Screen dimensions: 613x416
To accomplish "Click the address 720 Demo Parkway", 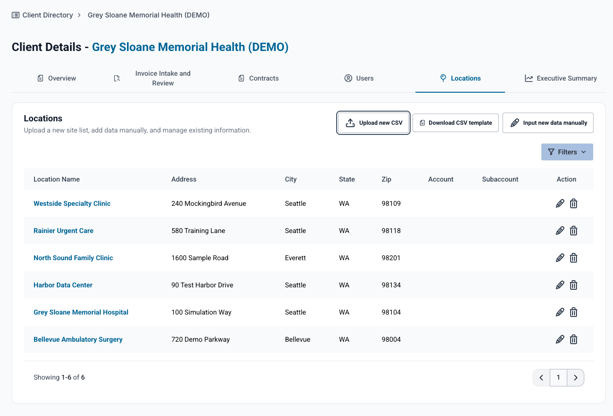I will pos(201,339).
